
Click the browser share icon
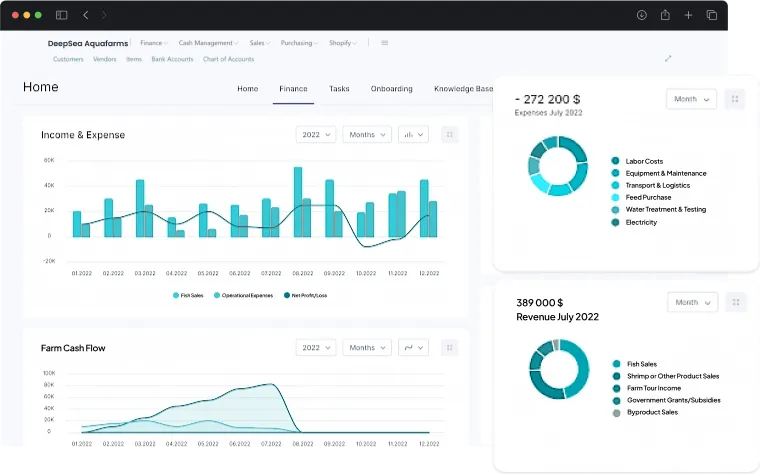coord(665,15)
